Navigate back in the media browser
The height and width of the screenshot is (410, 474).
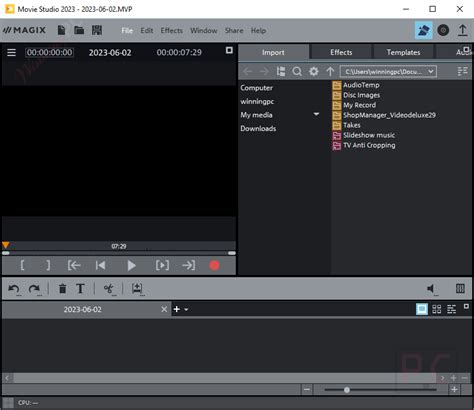(x=247, y=71)
